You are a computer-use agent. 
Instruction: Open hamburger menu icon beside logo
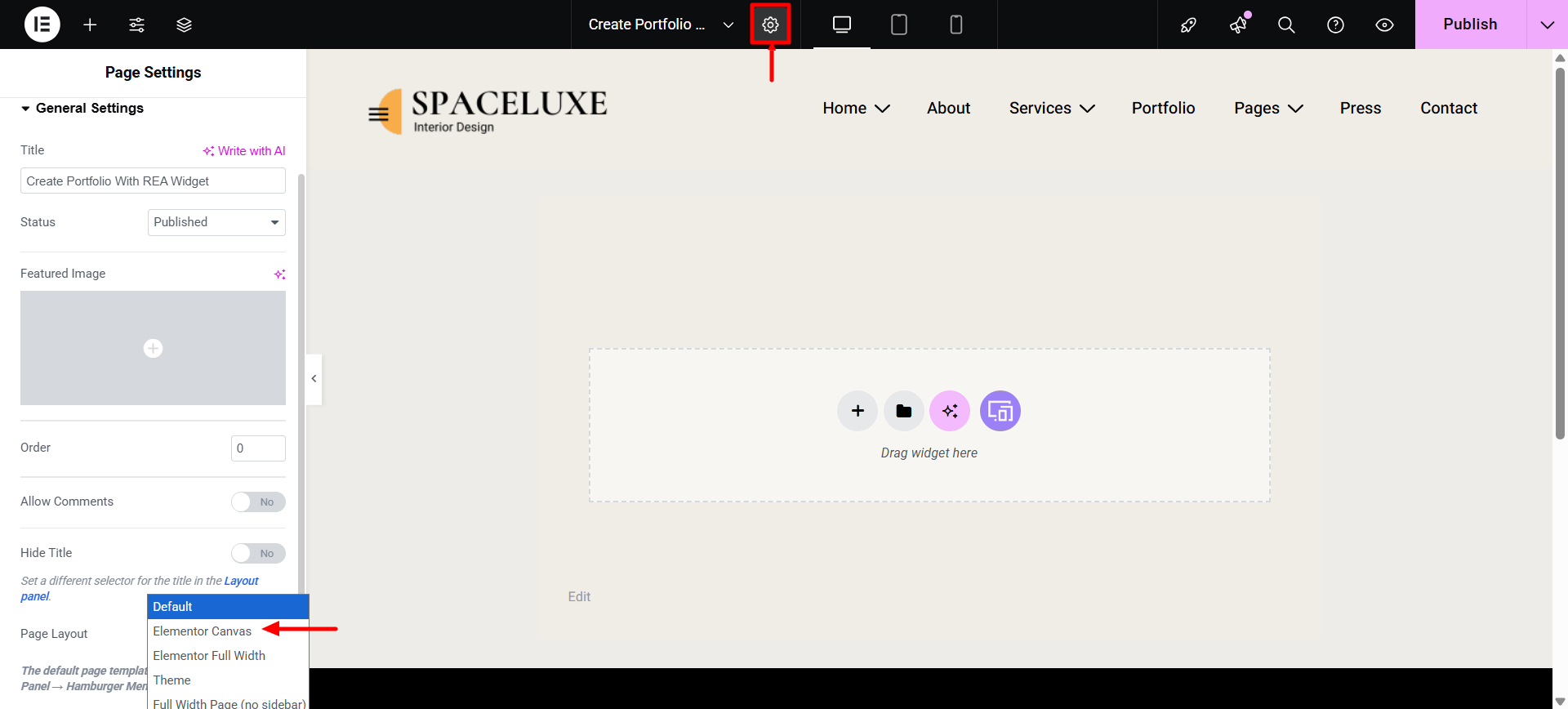(x=378, y=114)
